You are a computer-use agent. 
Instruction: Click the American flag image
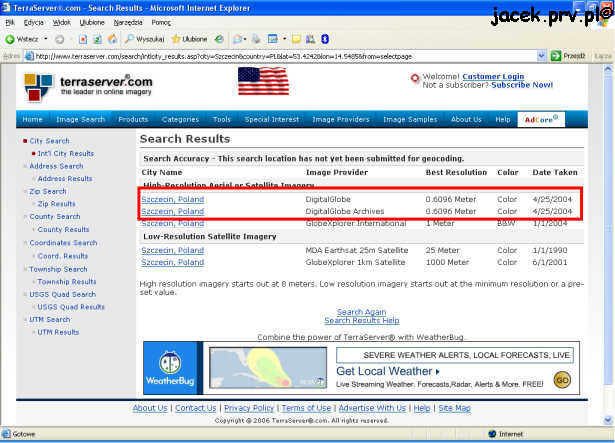click(264, 81)
